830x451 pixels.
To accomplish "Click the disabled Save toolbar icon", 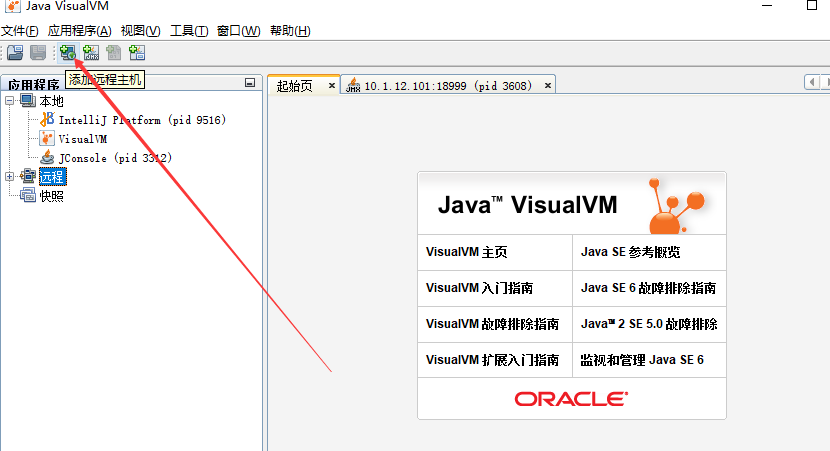I will pyautogui.click(x=38, y=52).
